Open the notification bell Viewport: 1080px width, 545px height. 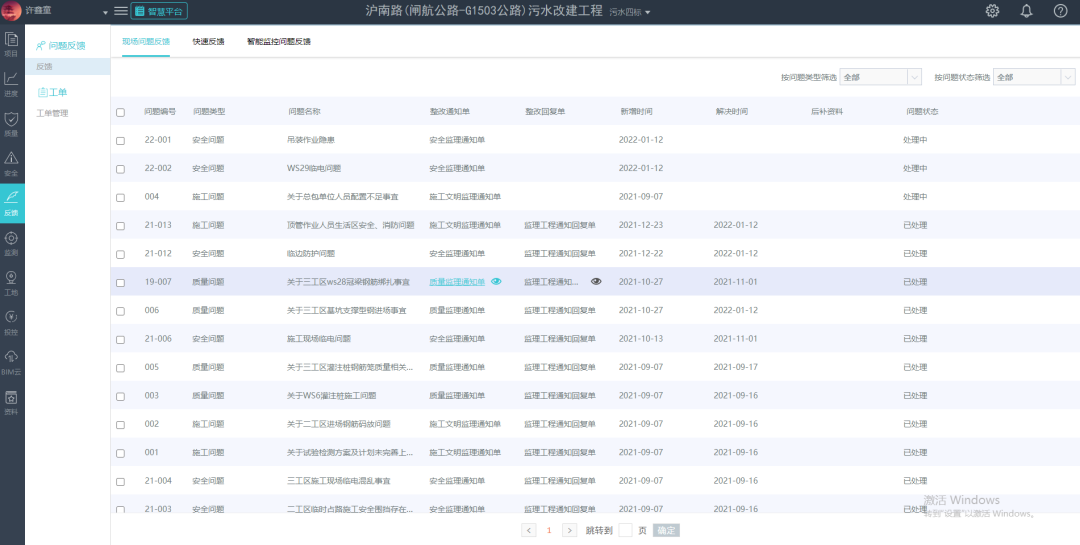click(1026, 11)
